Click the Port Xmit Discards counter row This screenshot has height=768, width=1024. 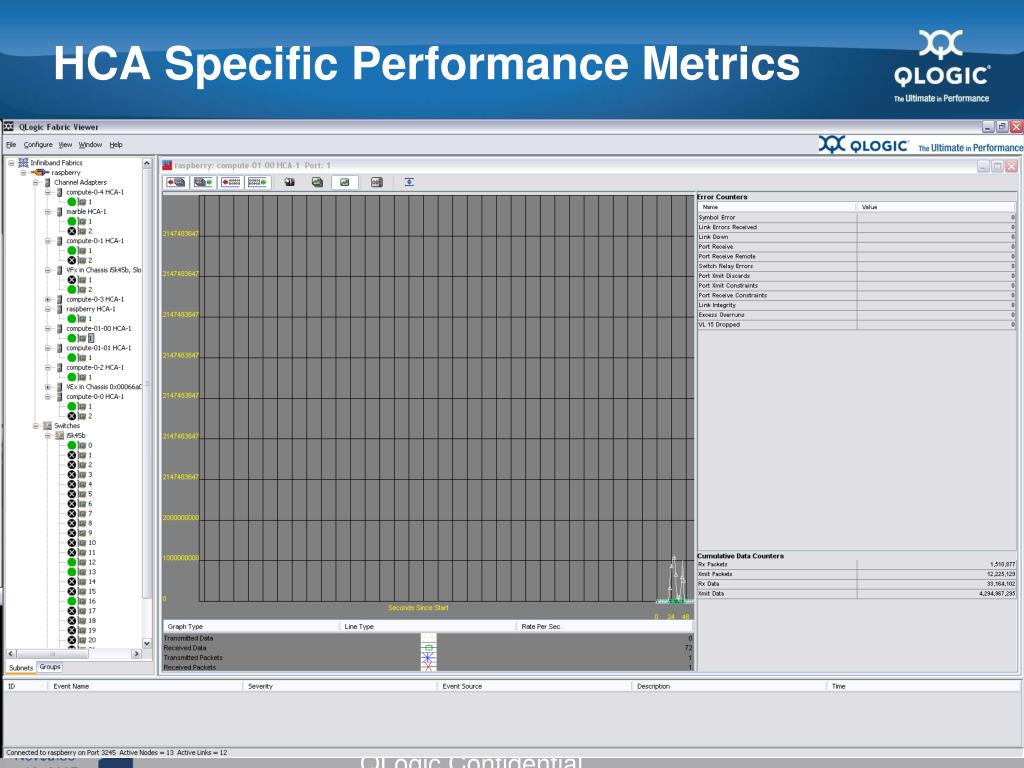pos(857,276)
